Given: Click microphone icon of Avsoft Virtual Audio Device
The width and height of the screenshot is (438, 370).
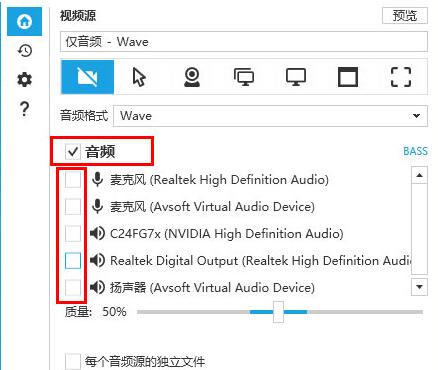Looking at the screenshot, I should (x=97, y=206).
